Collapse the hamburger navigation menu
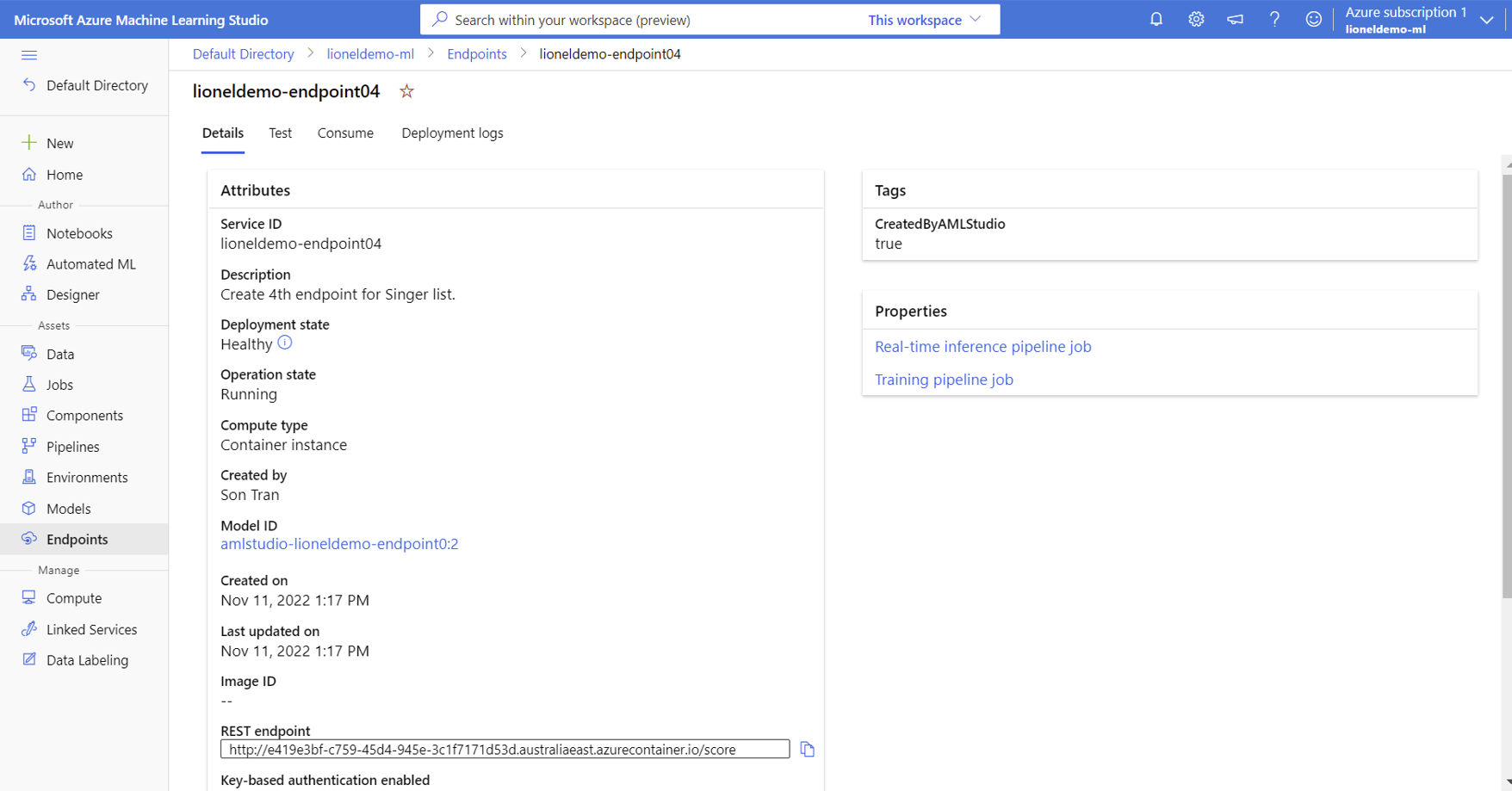The width and height of the screenshot is (1512, 791). [29, 55]
